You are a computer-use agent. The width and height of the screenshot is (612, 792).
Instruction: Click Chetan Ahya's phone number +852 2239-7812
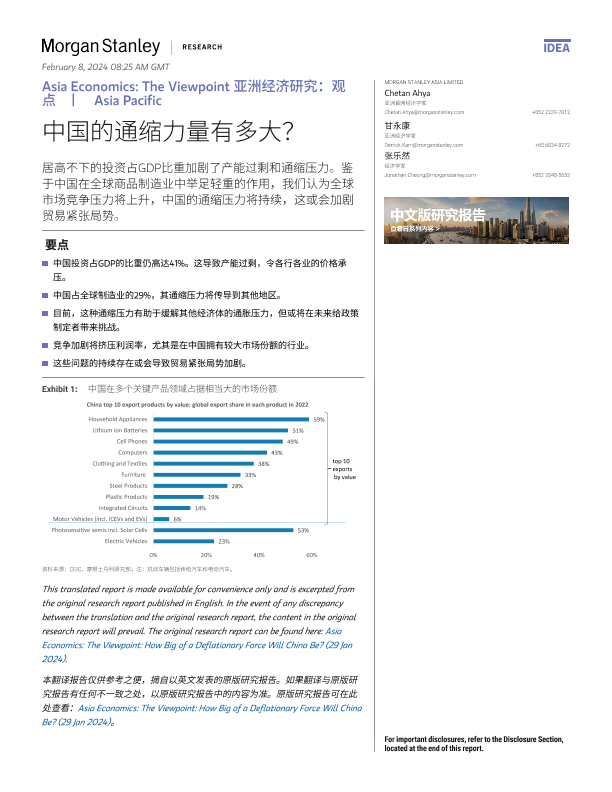(551, 112)
